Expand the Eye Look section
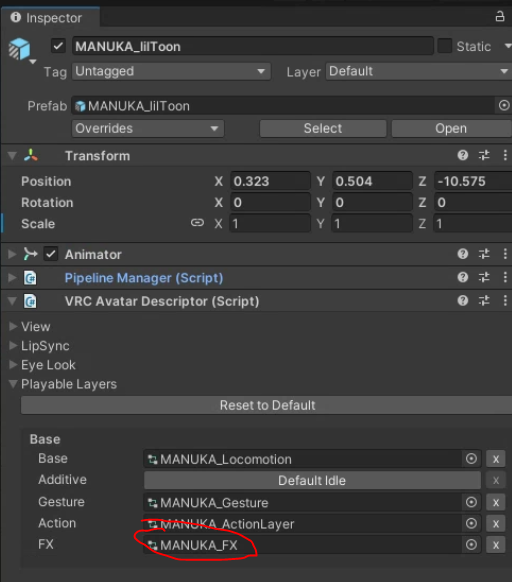512x582 pixels. coord(13,364)
